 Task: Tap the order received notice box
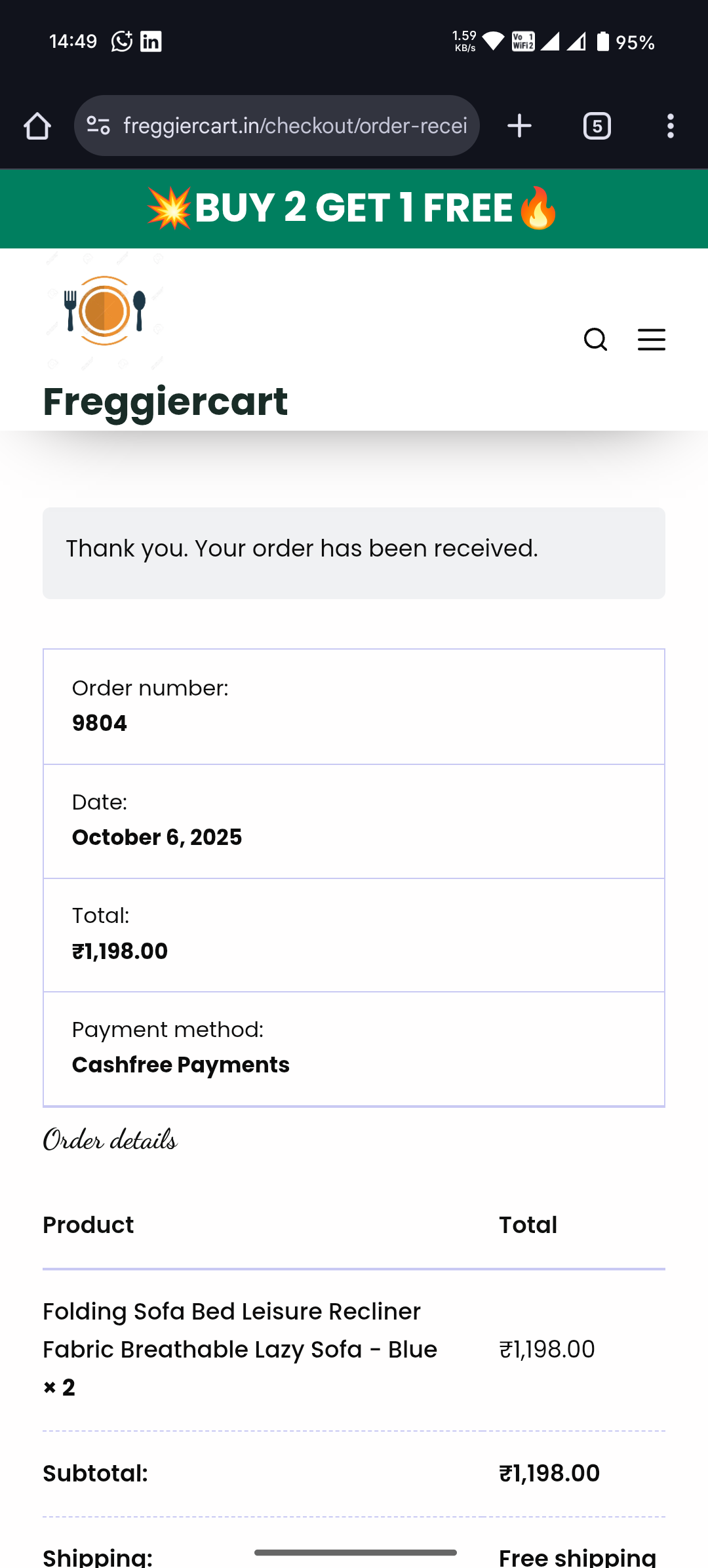[354, 553]
